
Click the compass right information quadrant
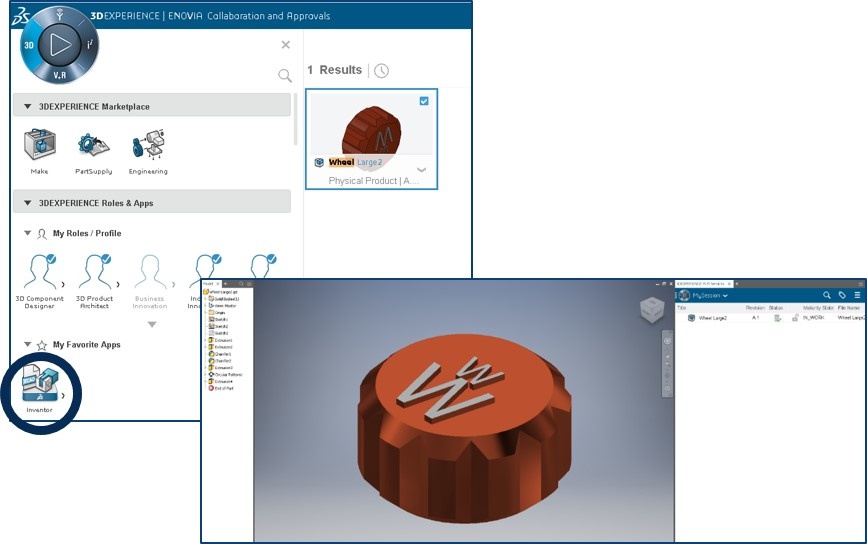pyautogui.click(x=90, y=44)
